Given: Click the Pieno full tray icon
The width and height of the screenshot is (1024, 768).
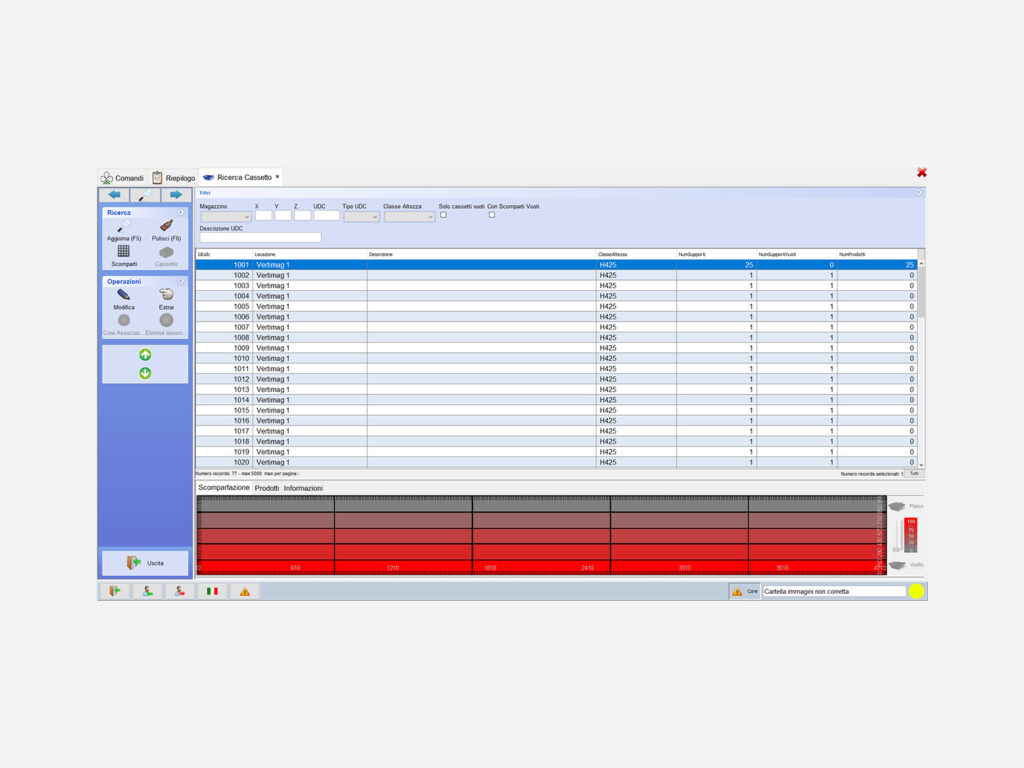Looking at the screenshot, I should 897,506.
